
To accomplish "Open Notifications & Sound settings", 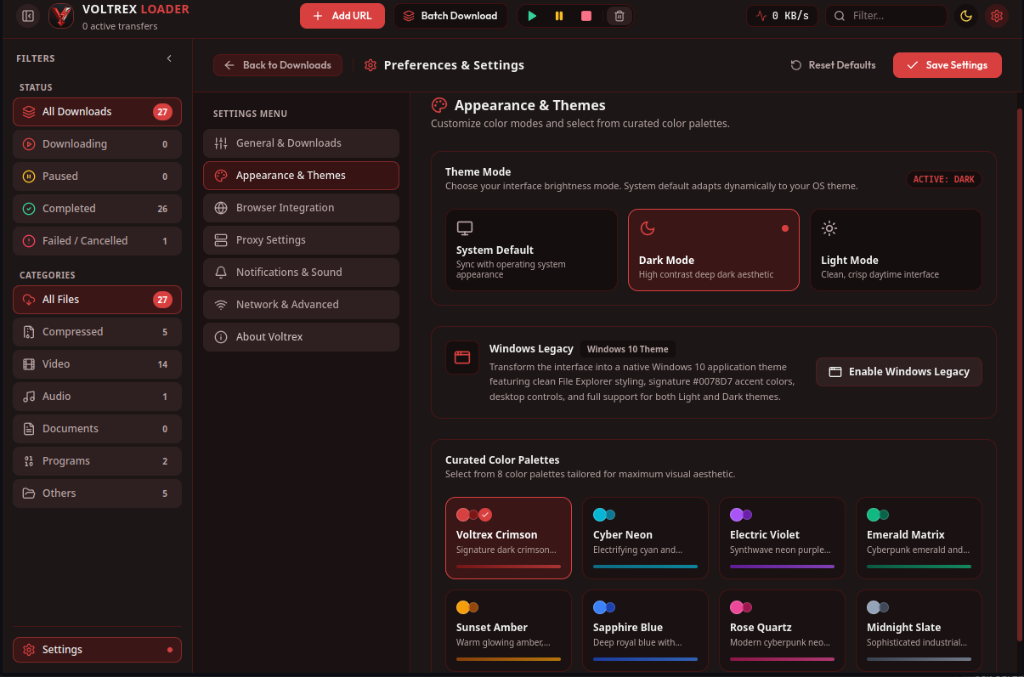I will click(301, 272).
